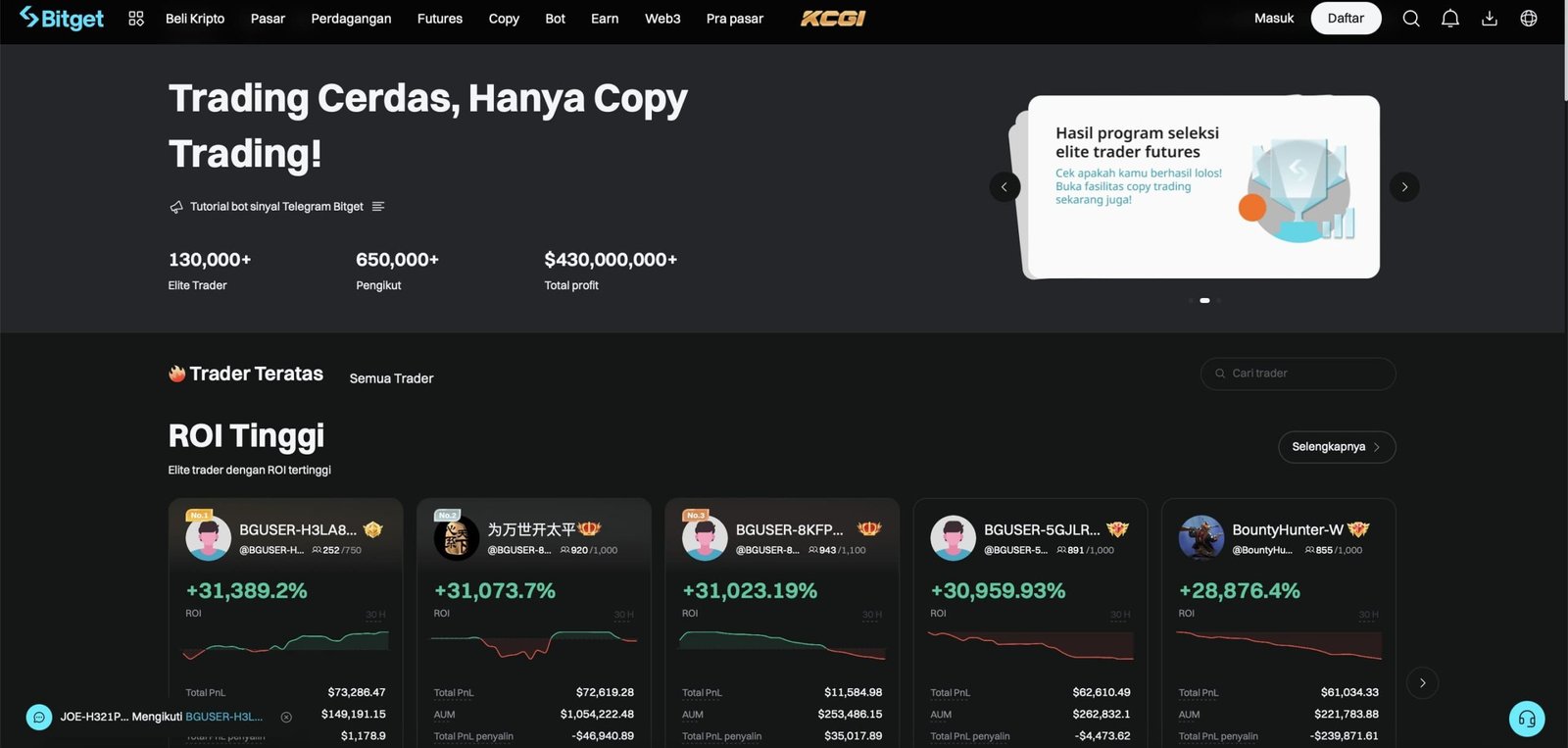Click the $430,000,000+ total profit figure
Screen dimensions: 1568x748
pos(611,260)
